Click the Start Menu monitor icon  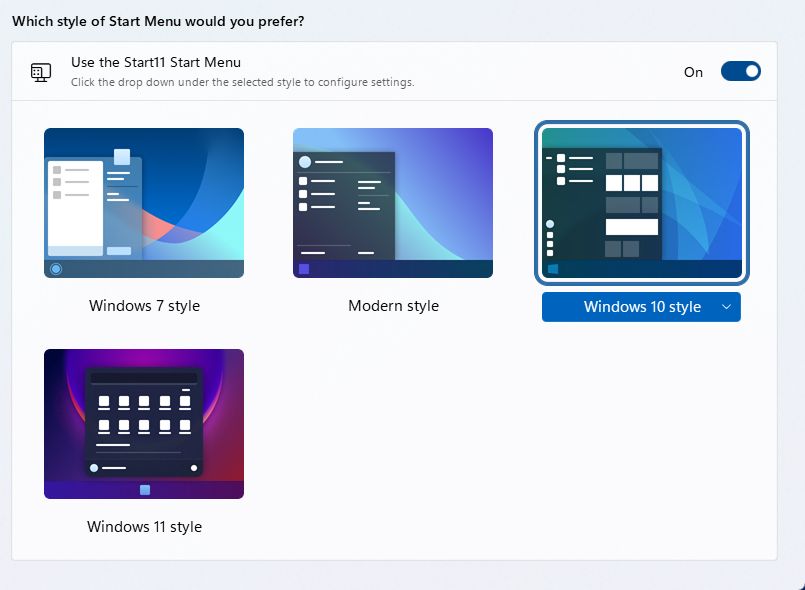point(41,72)
